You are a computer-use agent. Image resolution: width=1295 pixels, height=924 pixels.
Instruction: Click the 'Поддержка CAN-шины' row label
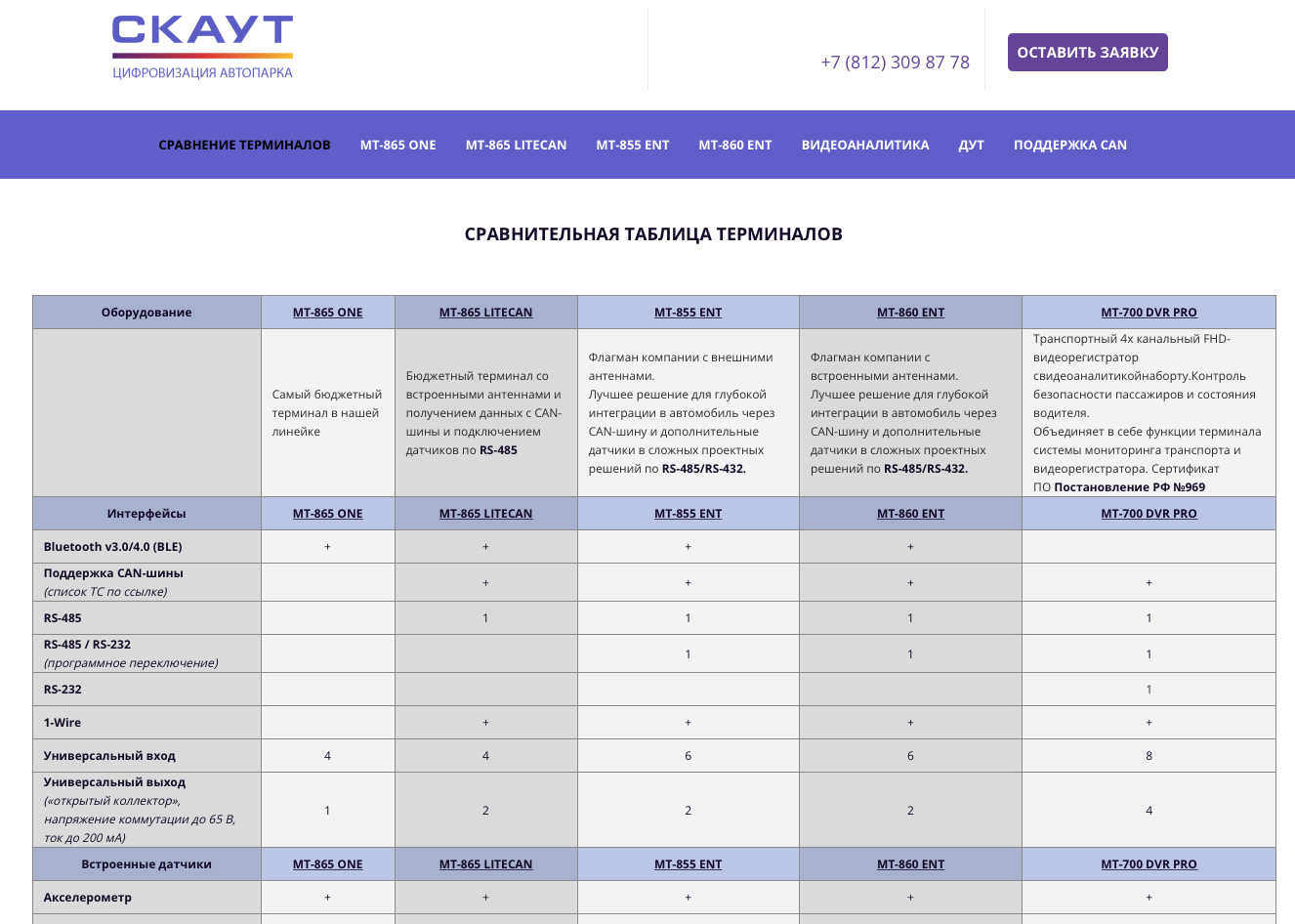(x=113, y=573)
